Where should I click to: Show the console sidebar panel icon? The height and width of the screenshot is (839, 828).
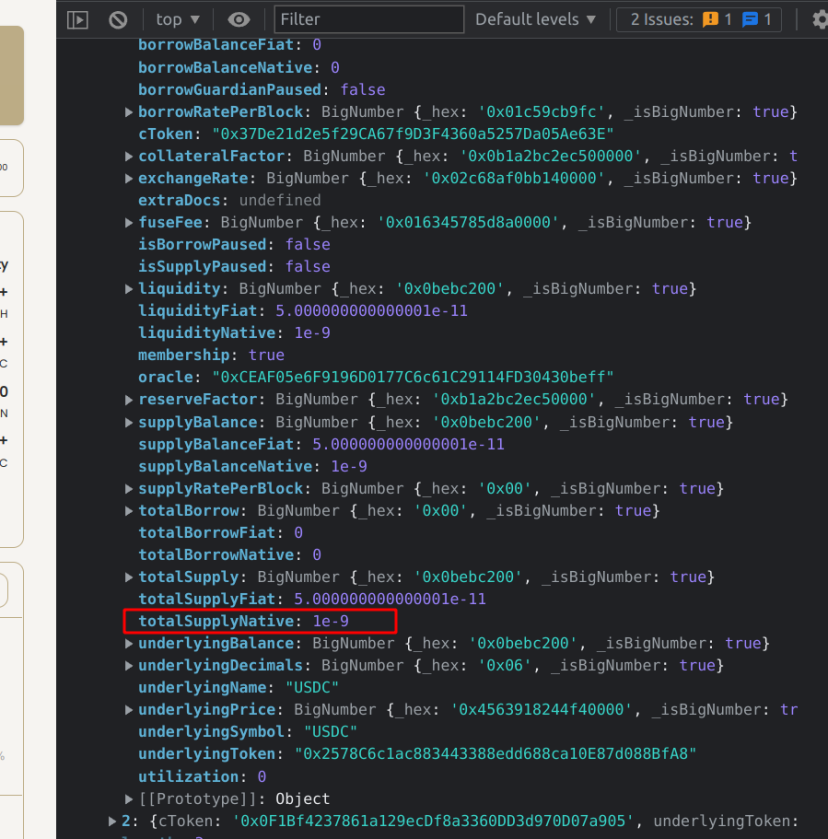pyautogui.click(x=77, y=19)
